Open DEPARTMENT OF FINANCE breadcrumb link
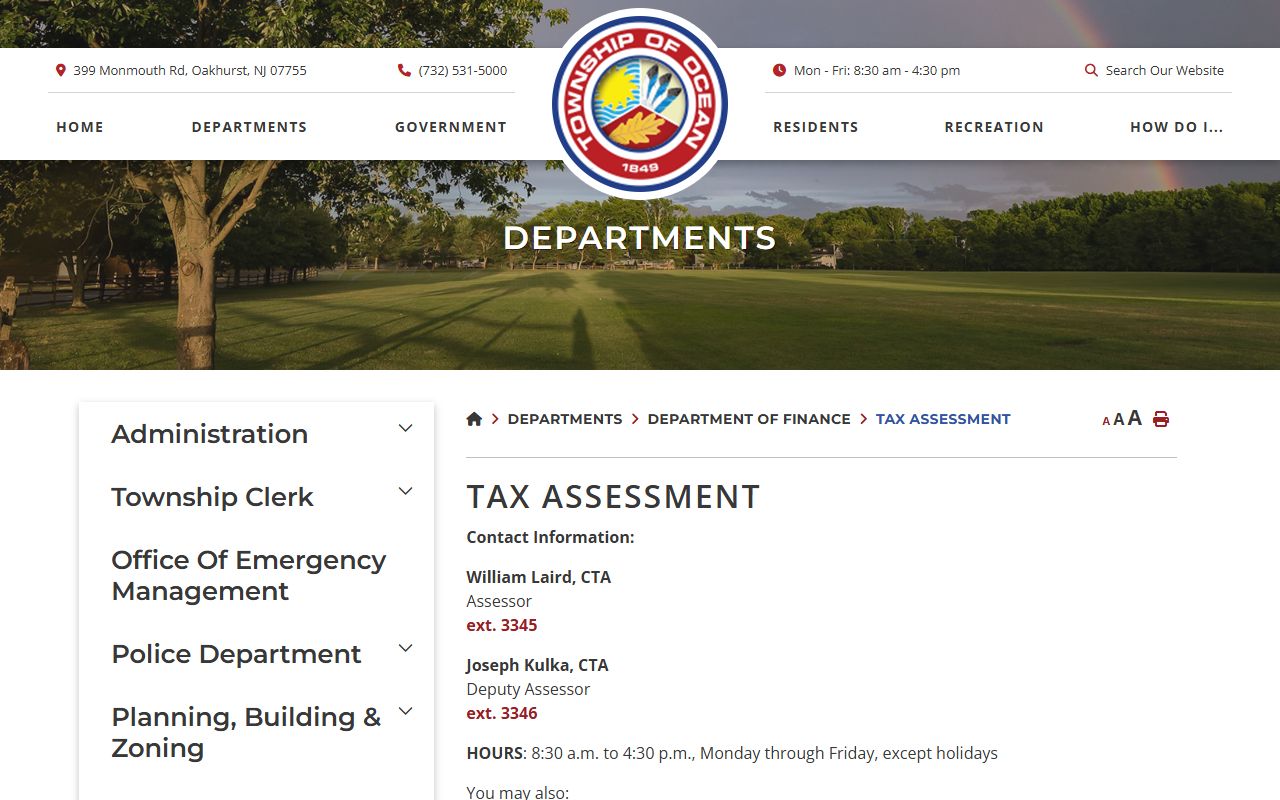 pyautogui.click(x=749, y=419)
